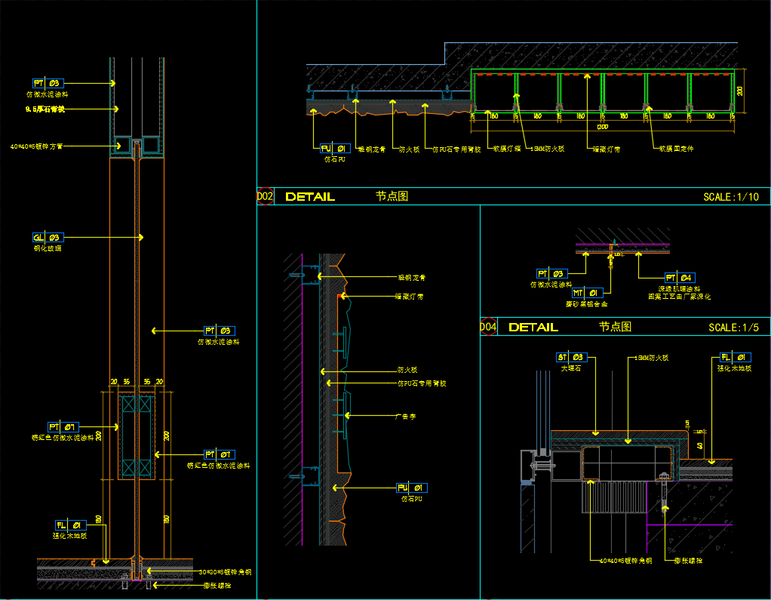This screenshot has width=771, height=600.
Task: Click 膨胀螺栓 label below 30*30*5镀锌角钢
Action: pos(217,586)
